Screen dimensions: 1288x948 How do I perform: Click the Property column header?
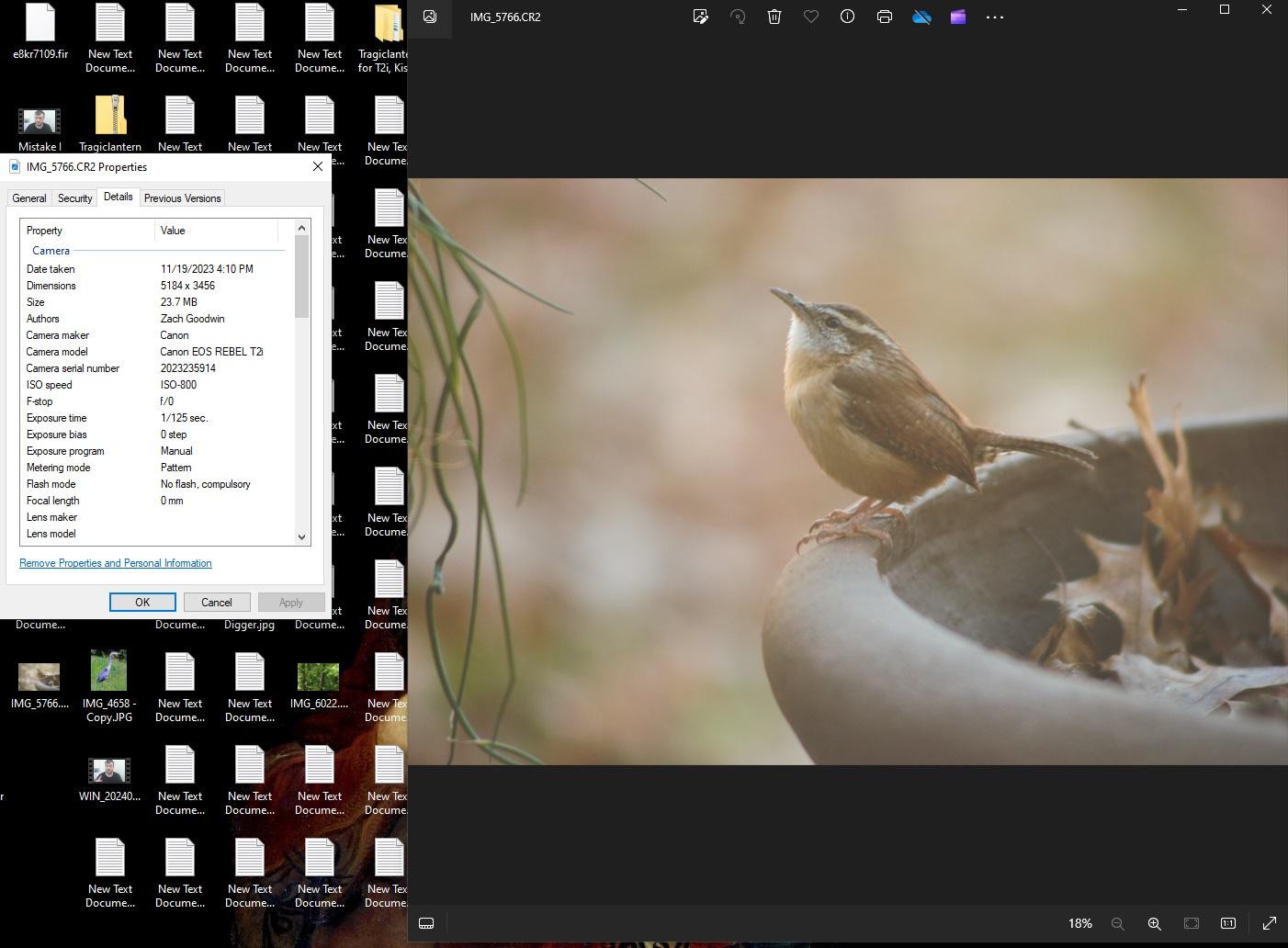coord(87,231)
